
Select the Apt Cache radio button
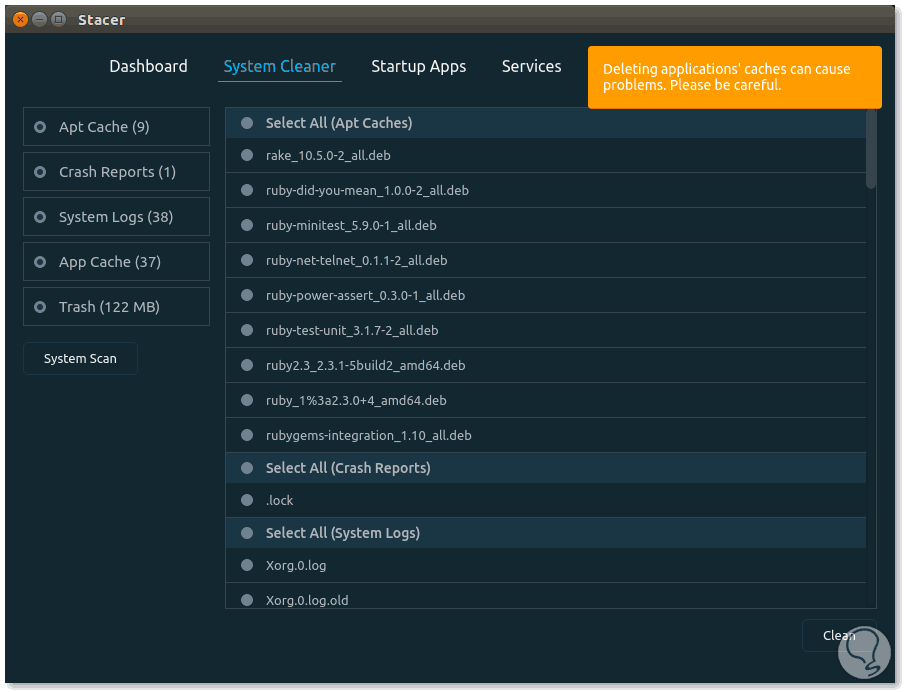pyautogui.click(x=41, y=127)
